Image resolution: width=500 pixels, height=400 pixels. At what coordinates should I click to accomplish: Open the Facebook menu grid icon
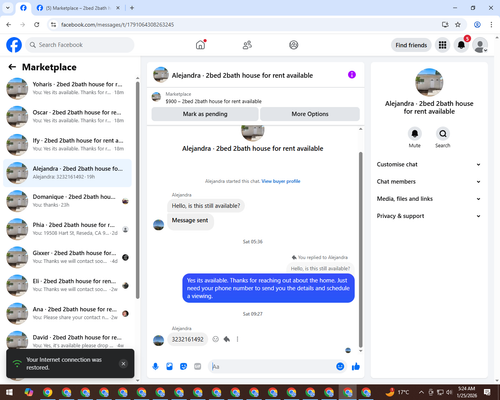pyautogui.click(x=442, y=45)
